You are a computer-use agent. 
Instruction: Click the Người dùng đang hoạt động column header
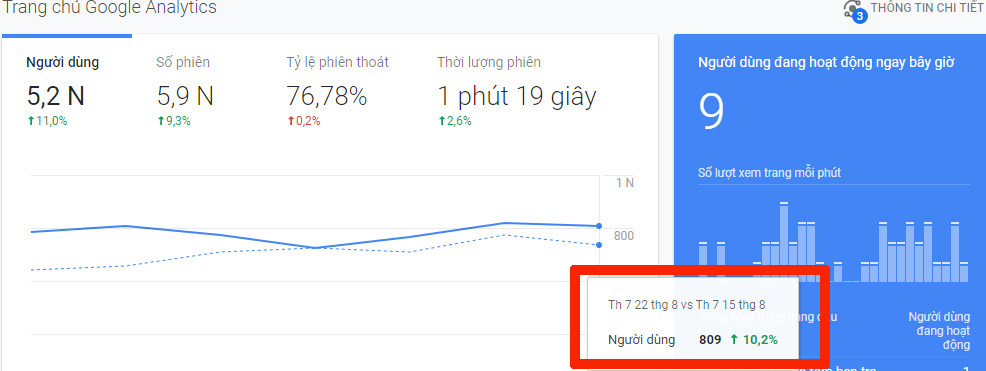click(x=939, y=331)
